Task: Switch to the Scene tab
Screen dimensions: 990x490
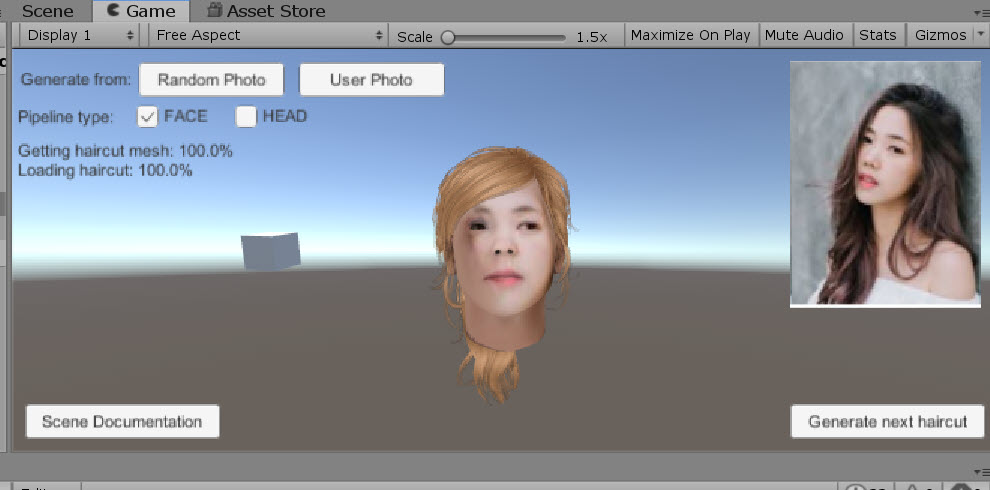Action: pyautogui.click(x=47, y=12)
